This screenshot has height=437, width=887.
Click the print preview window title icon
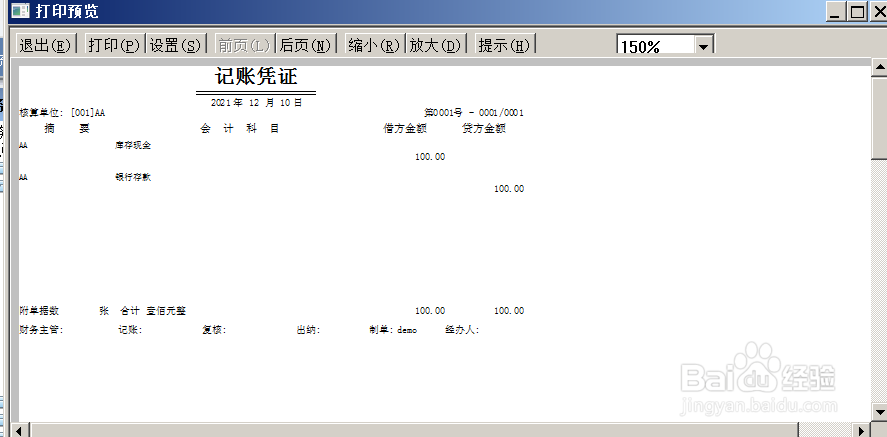[20, 11]
